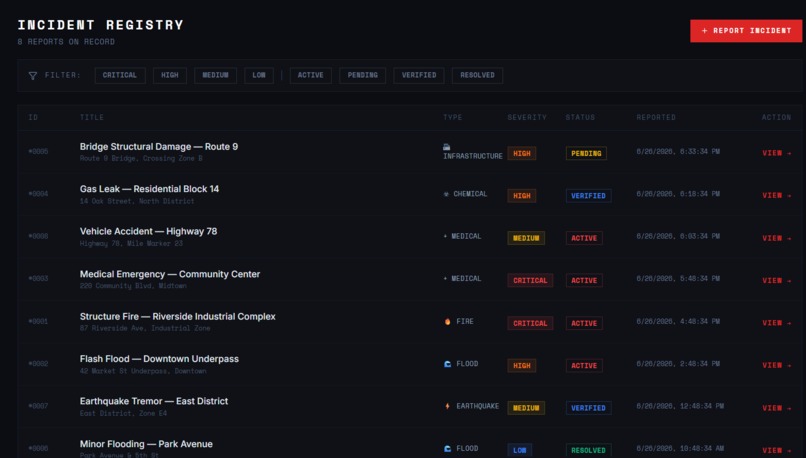The height and width of the screenshot is (458, 806).
Task: View the Vehicle Accident Highway 78 incident
Action: click(777, 238)
